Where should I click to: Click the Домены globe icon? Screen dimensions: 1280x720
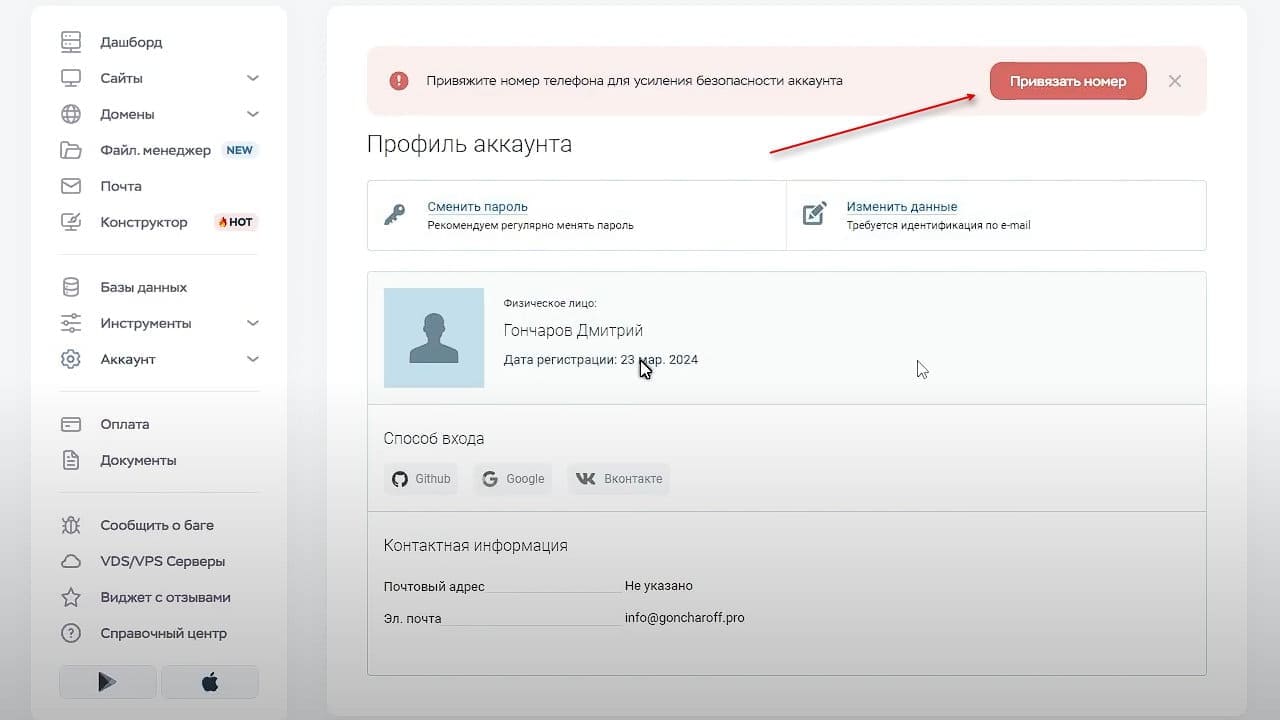pos(71,114)
